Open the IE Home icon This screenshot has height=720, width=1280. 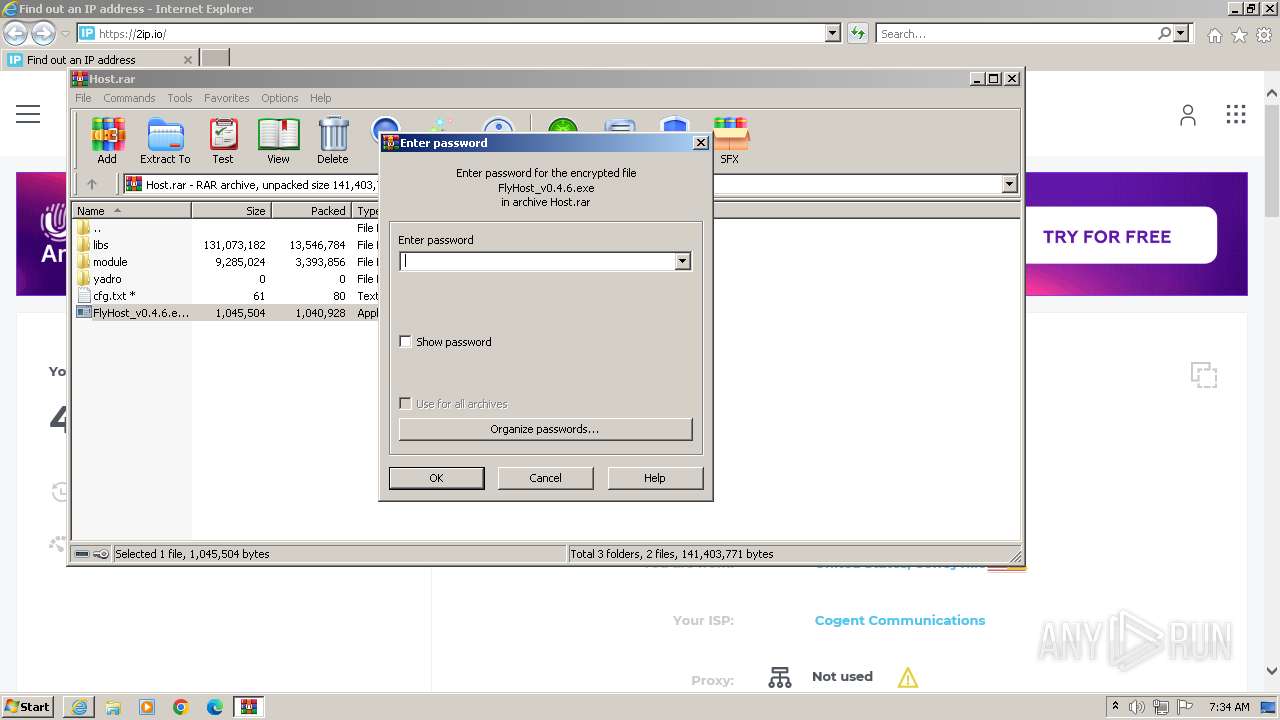tap(1214, 35)
